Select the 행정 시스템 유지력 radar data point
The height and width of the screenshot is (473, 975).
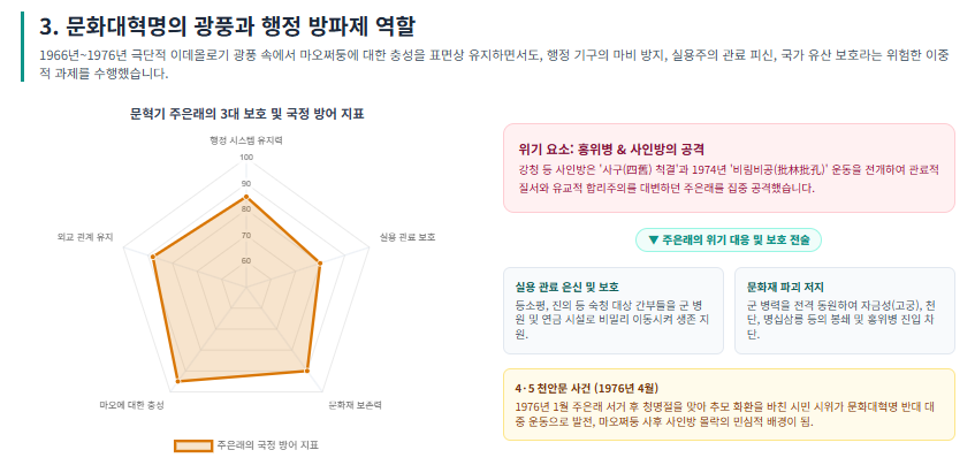246,197
